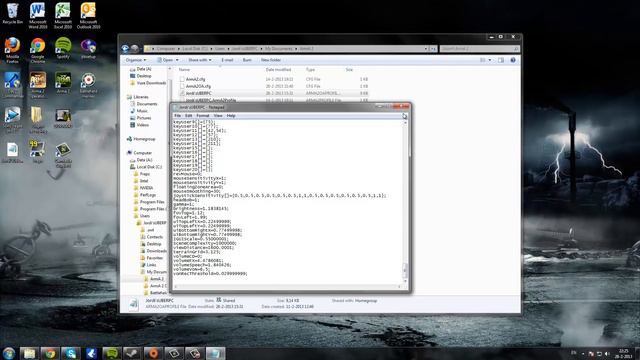Open the Organize dropdown in Explorer
Screen dimensions: 640x360
coord(136,60)
